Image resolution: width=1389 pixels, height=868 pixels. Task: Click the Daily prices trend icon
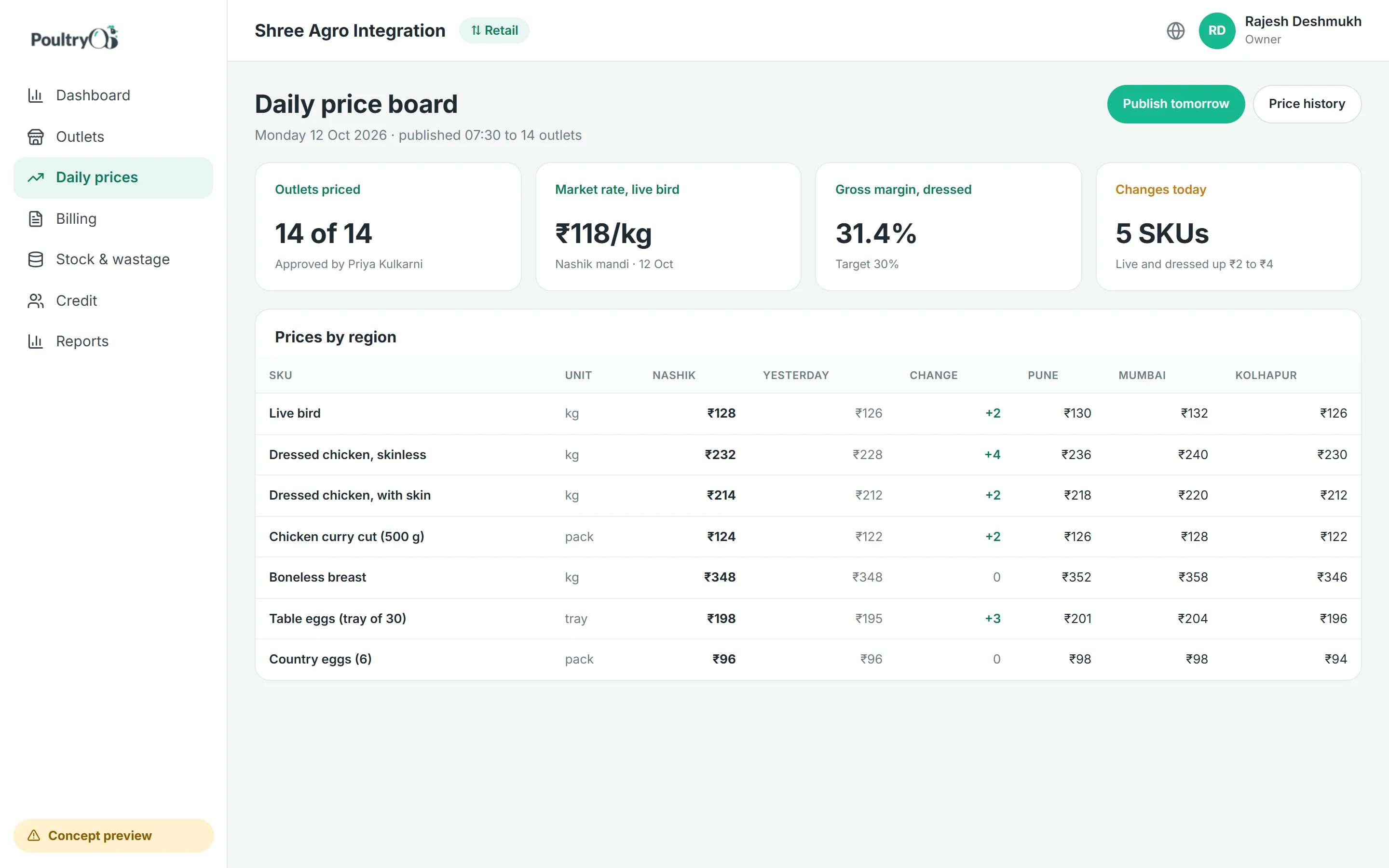(x=36, y=177)
